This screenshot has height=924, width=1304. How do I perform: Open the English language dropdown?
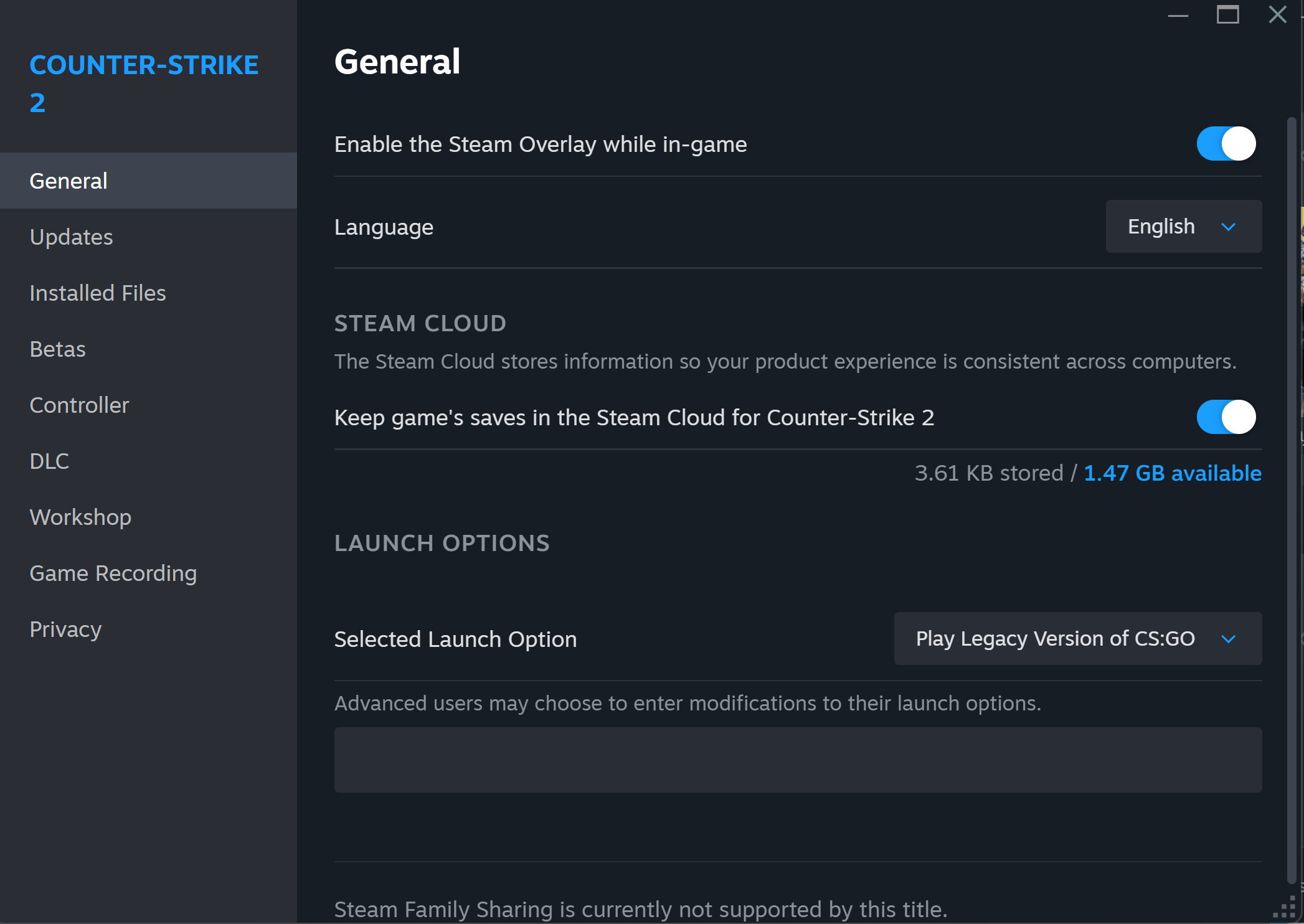coord(1183,227)
